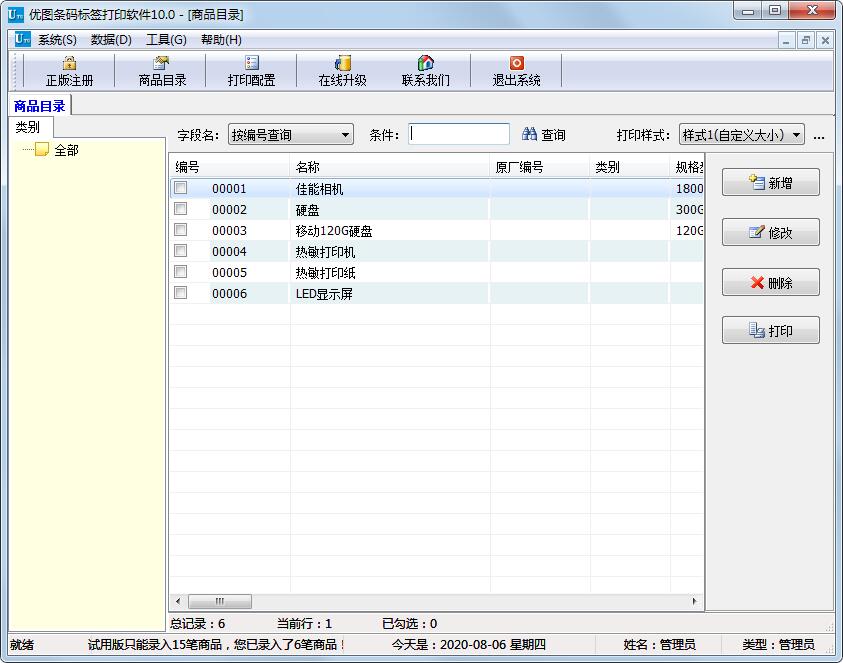This screenshot has height=663, width=843.
Task: Click the 新增 add button
Action: tap(770, 182)
